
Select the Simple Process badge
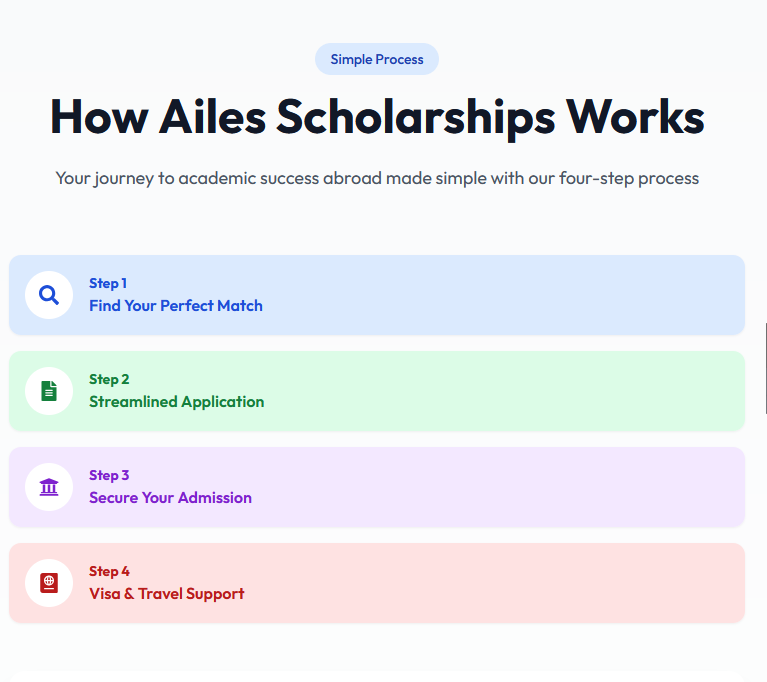click(377, 59)
